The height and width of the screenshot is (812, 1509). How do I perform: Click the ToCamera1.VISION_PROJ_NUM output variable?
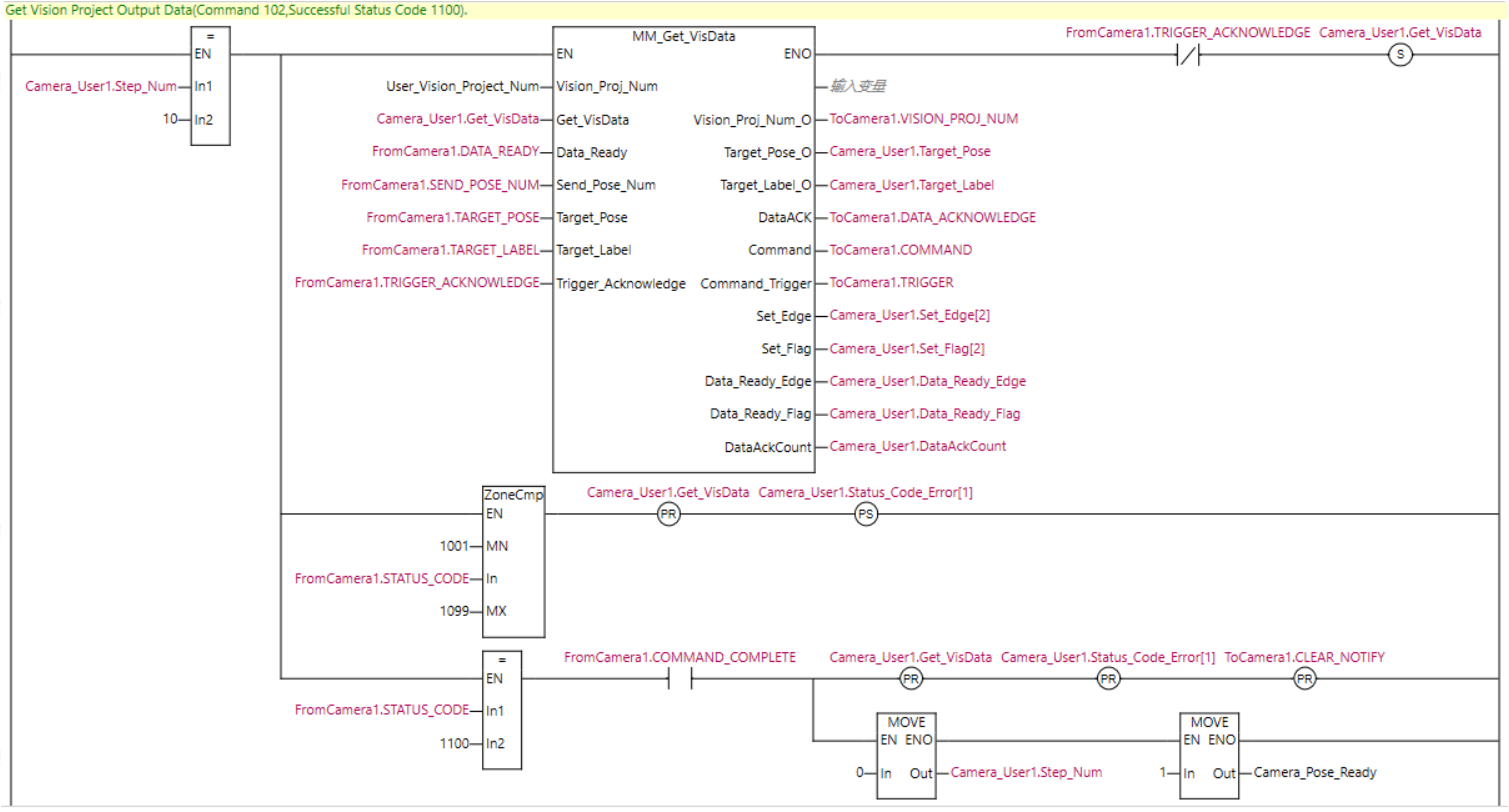coord(924,119)
